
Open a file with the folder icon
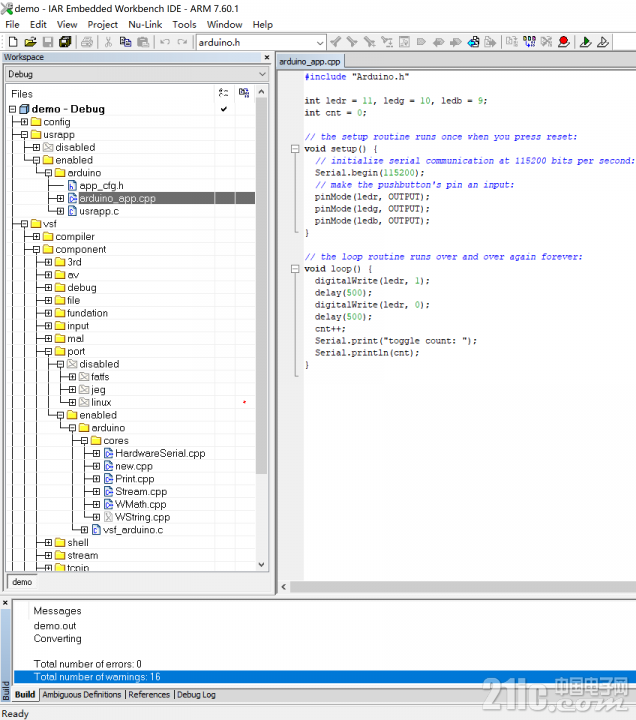point(30,42)
